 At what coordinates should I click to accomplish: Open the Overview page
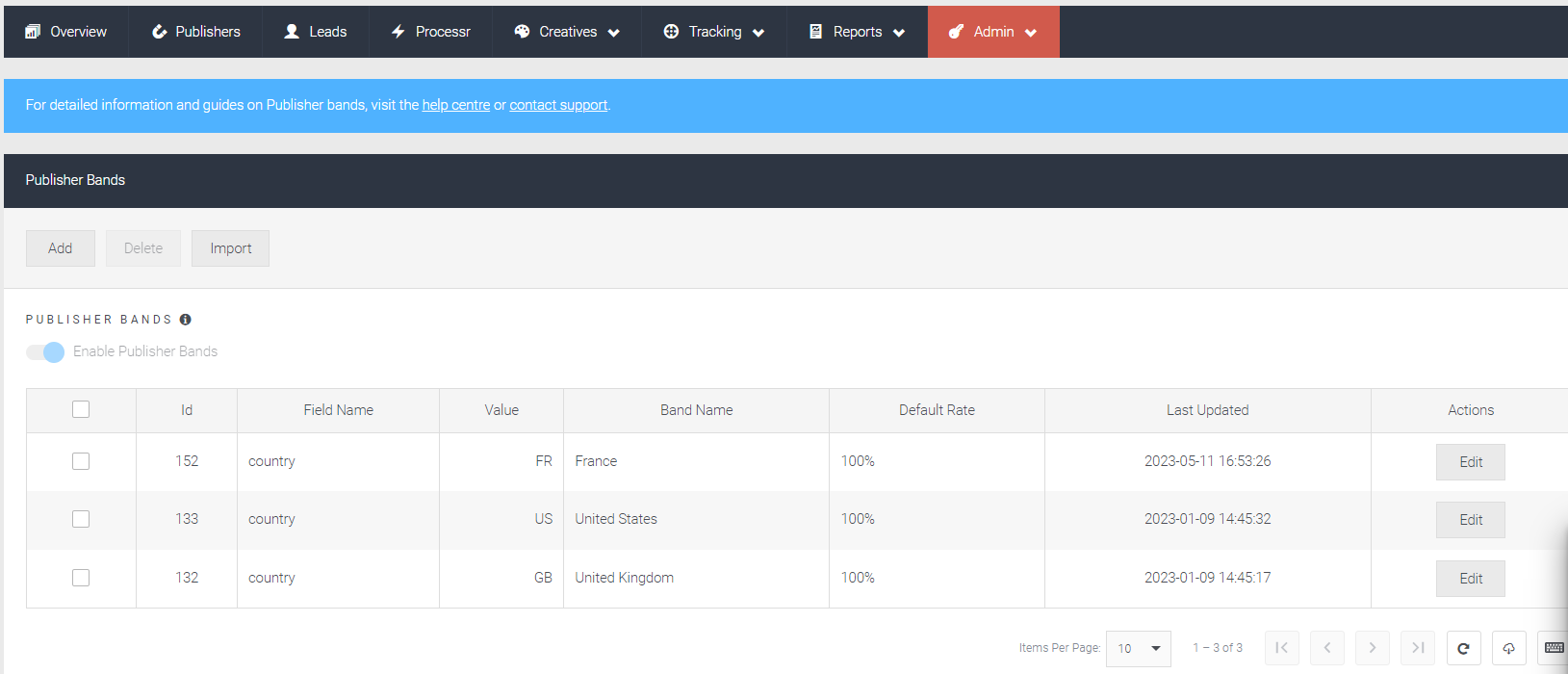65,32
